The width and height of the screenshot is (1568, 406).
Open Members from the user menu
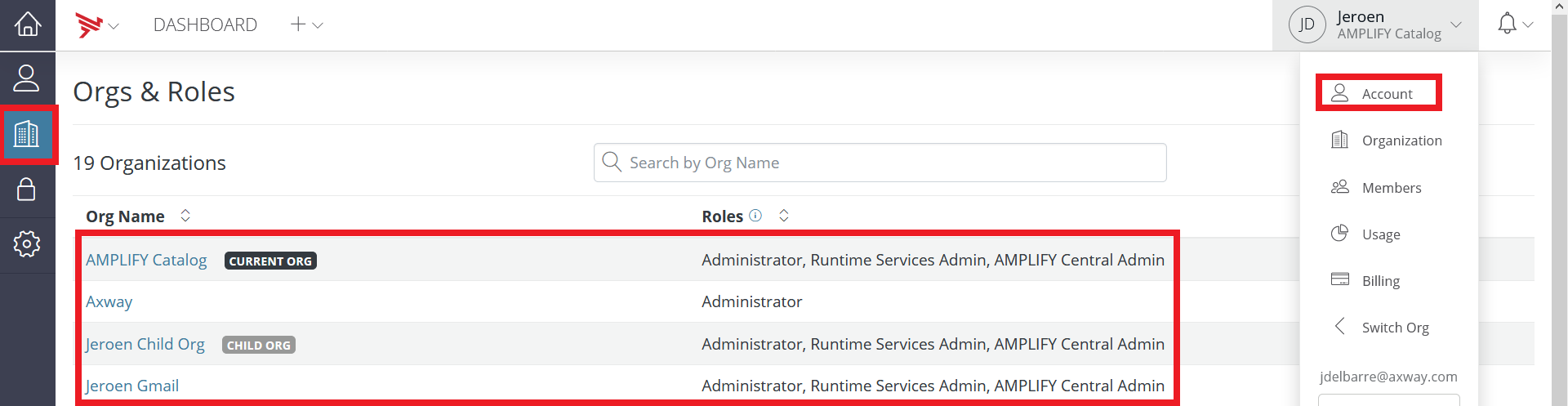[1376, 188]
